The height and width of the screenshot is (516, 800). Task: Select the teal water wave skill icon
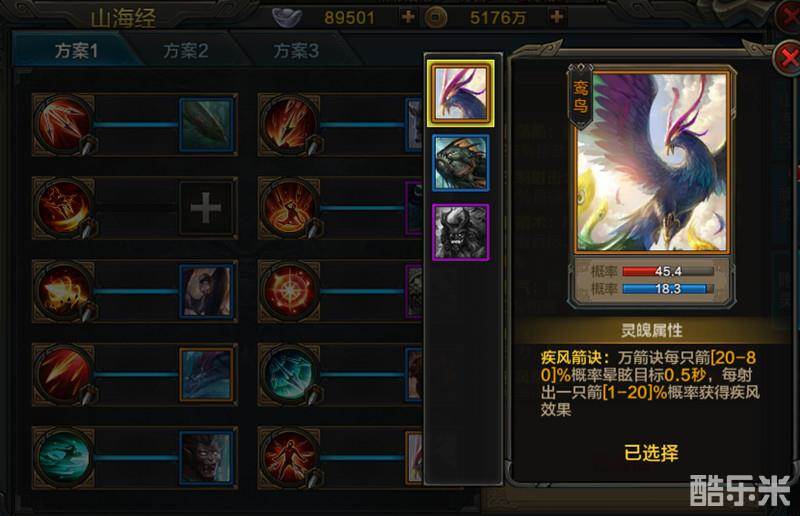[63, 458]
